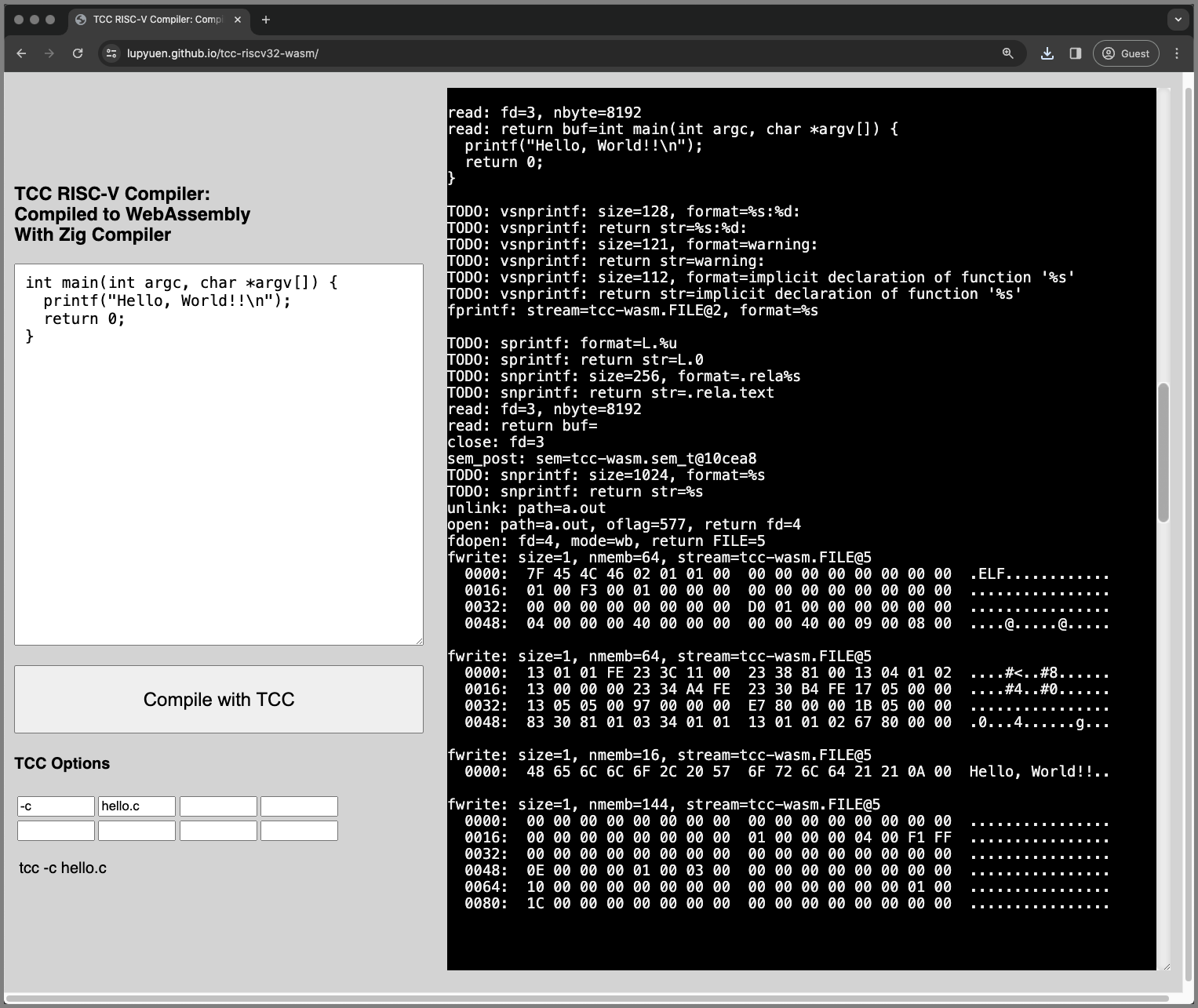Open a new tab with plus icon
This screenshot has height=1008, width=1198.
266,20
